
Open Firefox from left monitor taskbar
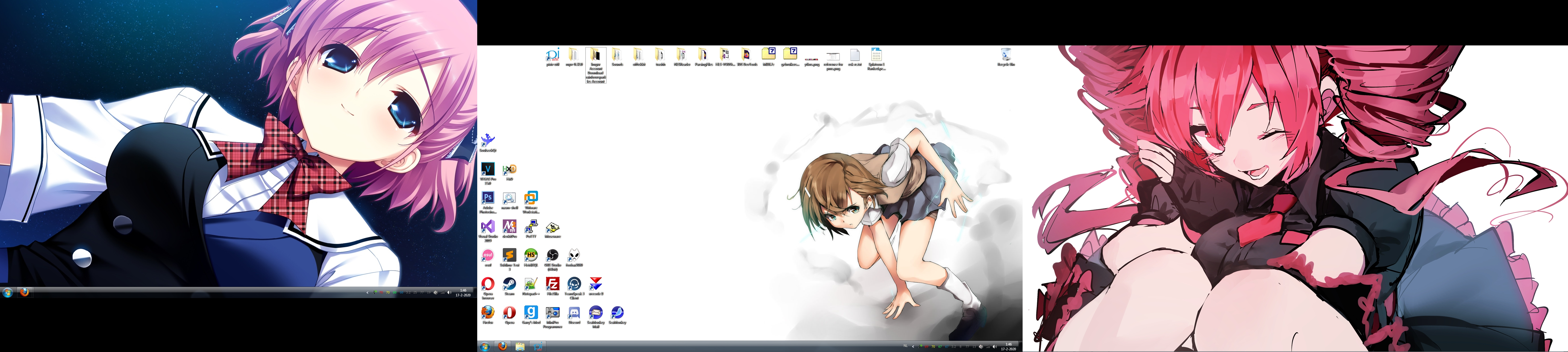(24, 292)
